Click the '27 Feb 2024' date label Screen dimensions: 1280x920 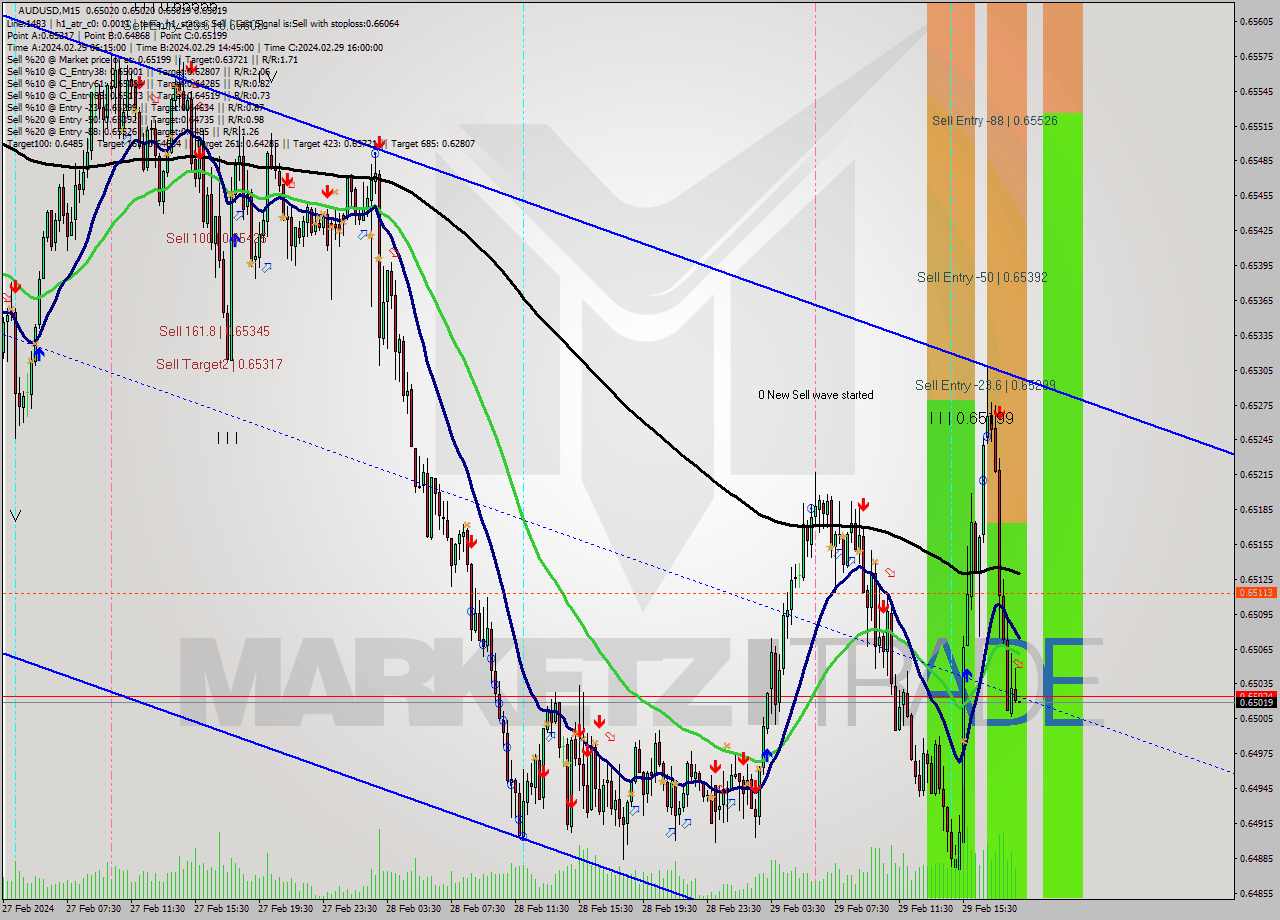pos(29,909)
